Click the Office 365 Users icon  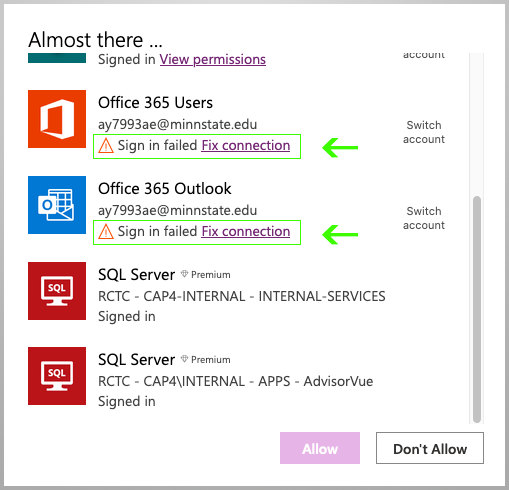coord(57,119)
